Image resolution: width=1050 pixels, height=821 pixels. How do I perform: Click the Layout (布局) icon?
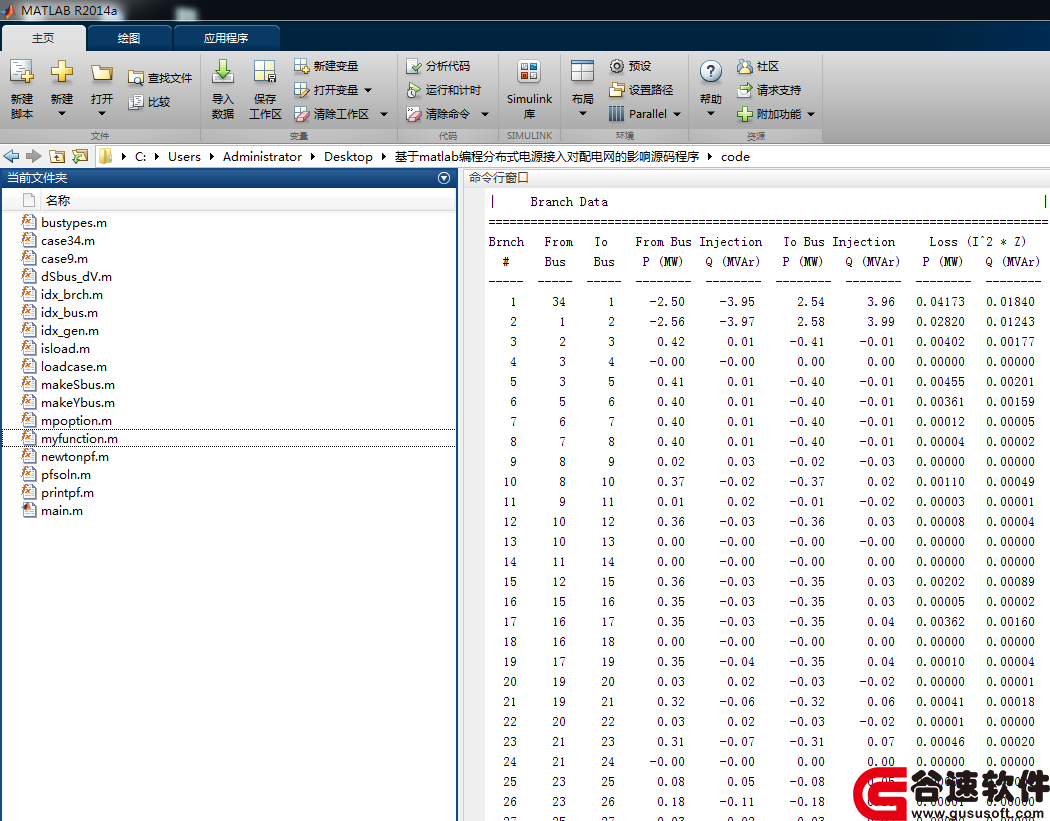[582, 72]
